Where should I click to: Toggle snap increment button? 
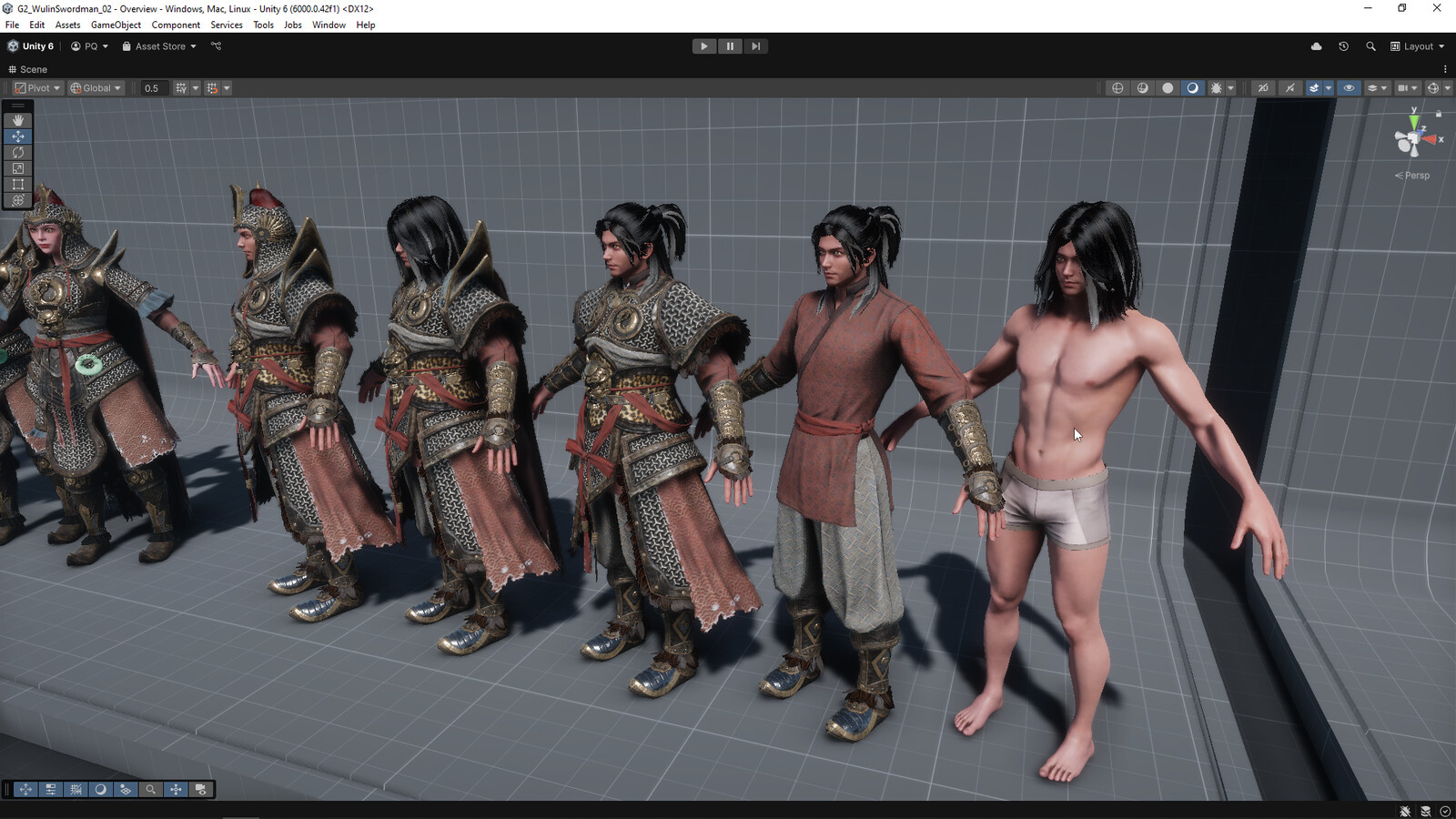[x=212, y=88]
